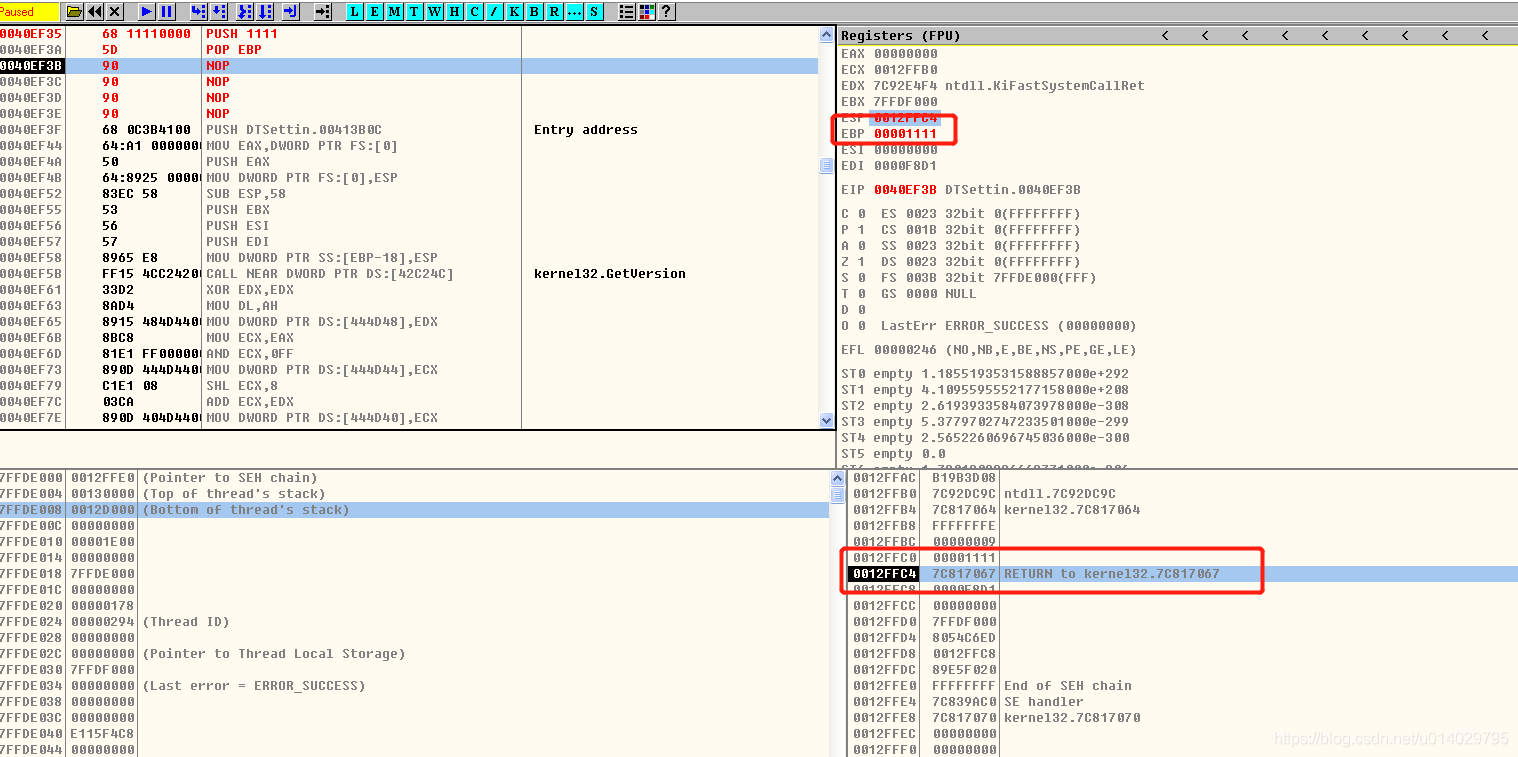Screen dimensions: 1518x757
Task: Select the PUSH 1111 instruction line
Action: (409, 34)
